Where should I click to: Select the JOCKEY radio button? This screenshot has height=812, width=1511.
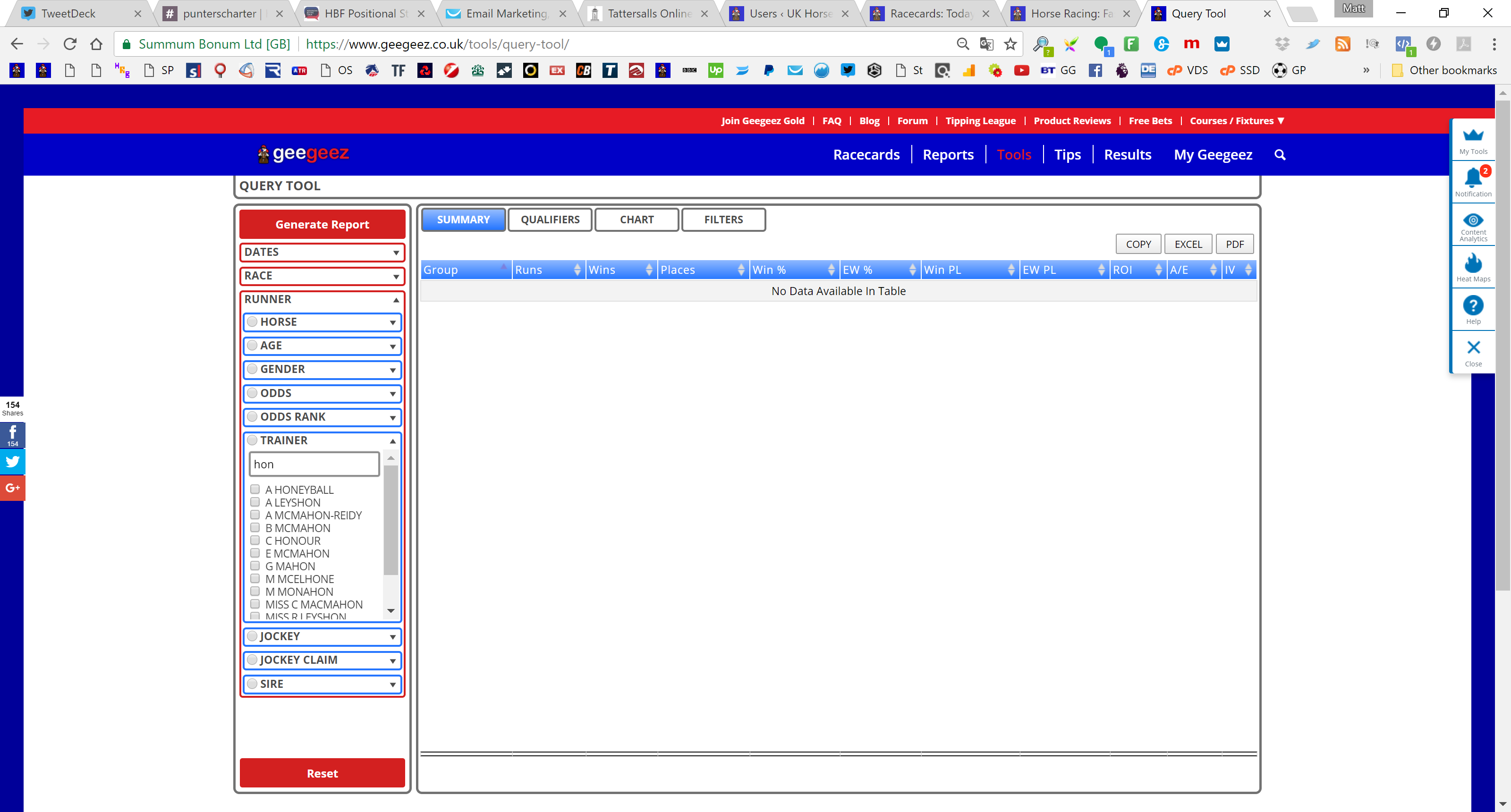pos(252,636)
